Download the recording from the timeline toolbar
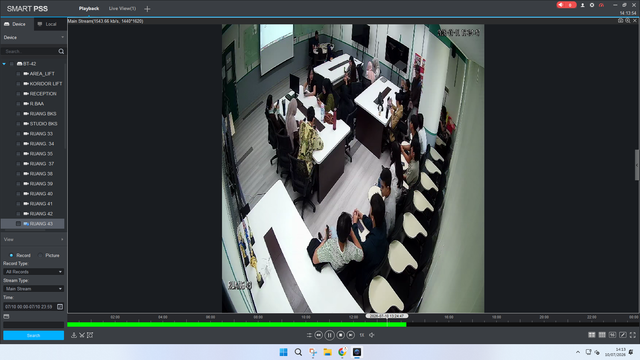Screen dimensions: 640x360 [74, 335]
